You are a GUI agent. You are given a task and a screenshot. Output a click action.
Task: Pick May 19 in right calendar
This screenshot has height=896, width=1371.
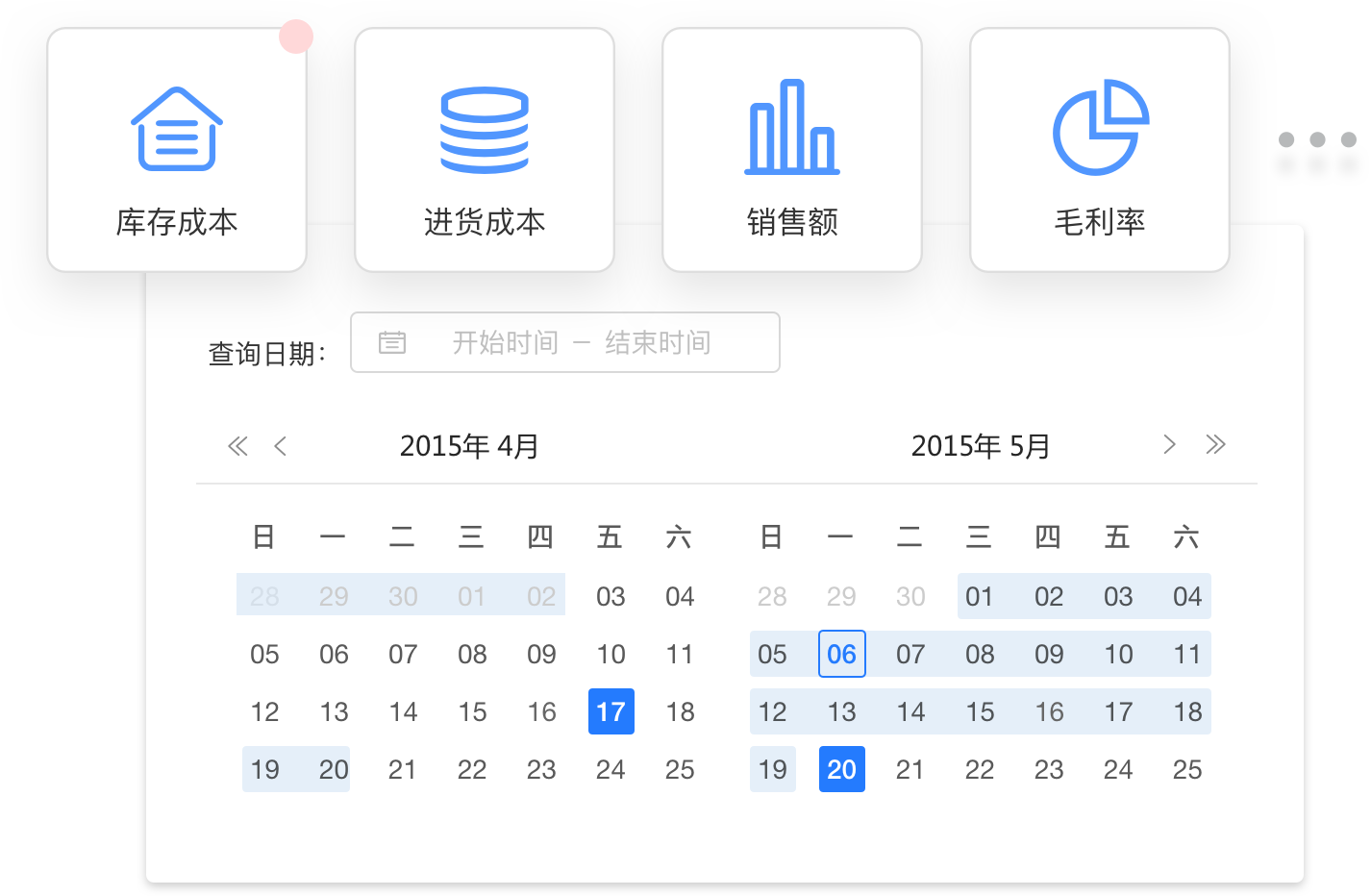coord(773,769)
